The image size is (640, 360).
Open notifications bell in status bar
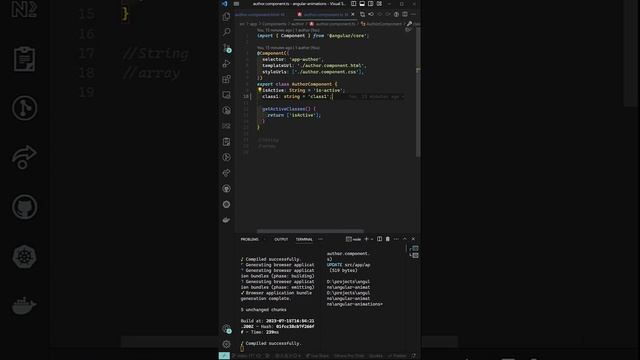click(x=414, y=356)
